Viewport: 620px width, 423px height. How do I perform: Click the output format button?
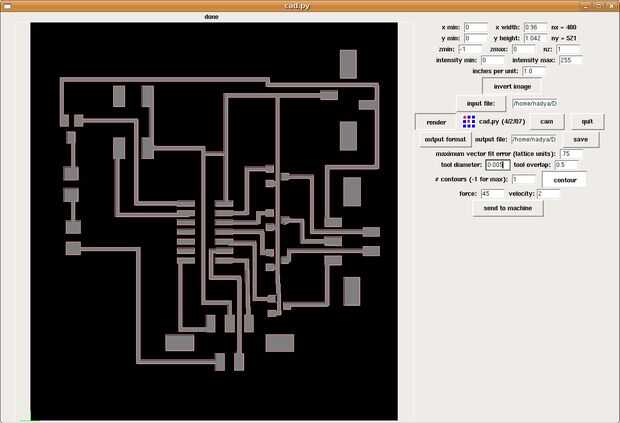pos(445,139)
